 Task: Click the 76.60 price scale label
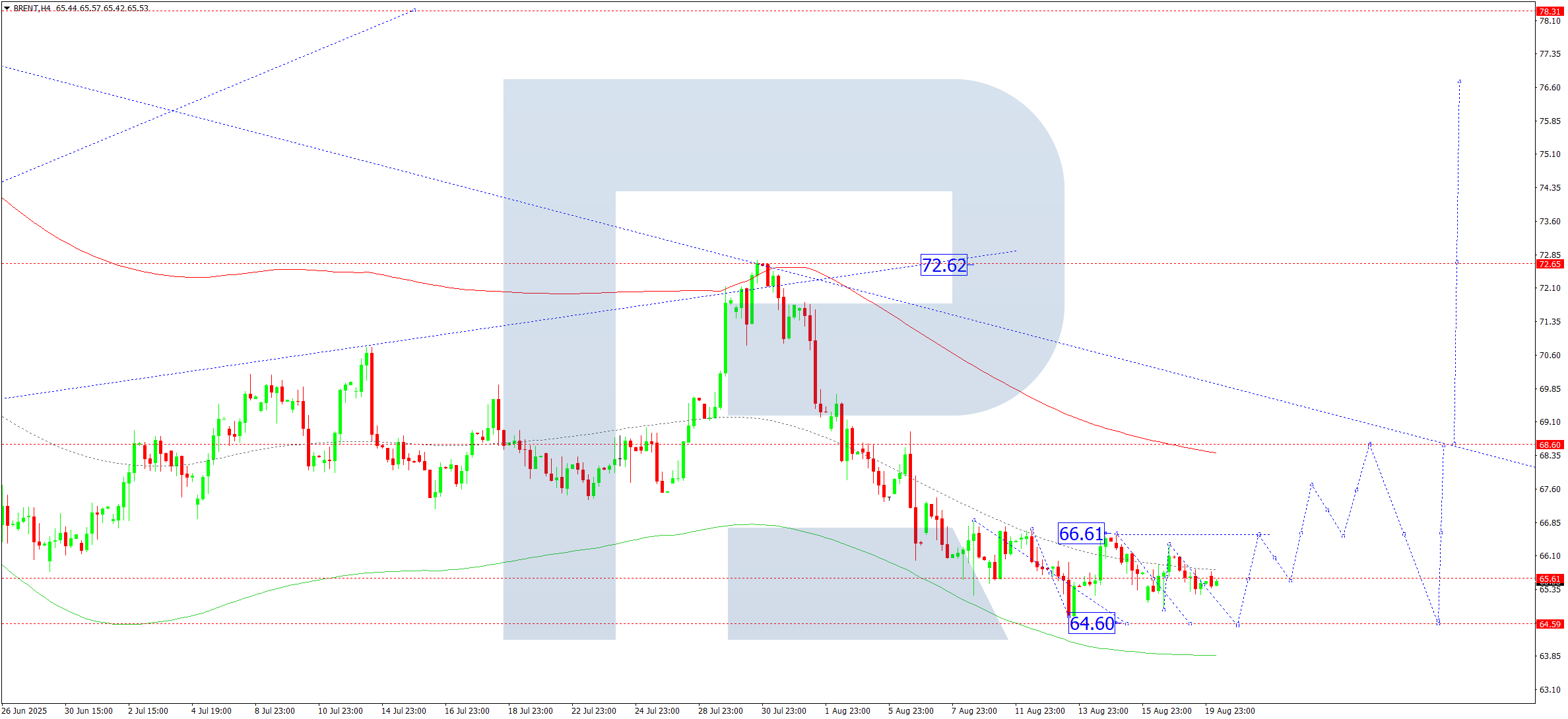pyautogui.click(x=1550, y=88)
